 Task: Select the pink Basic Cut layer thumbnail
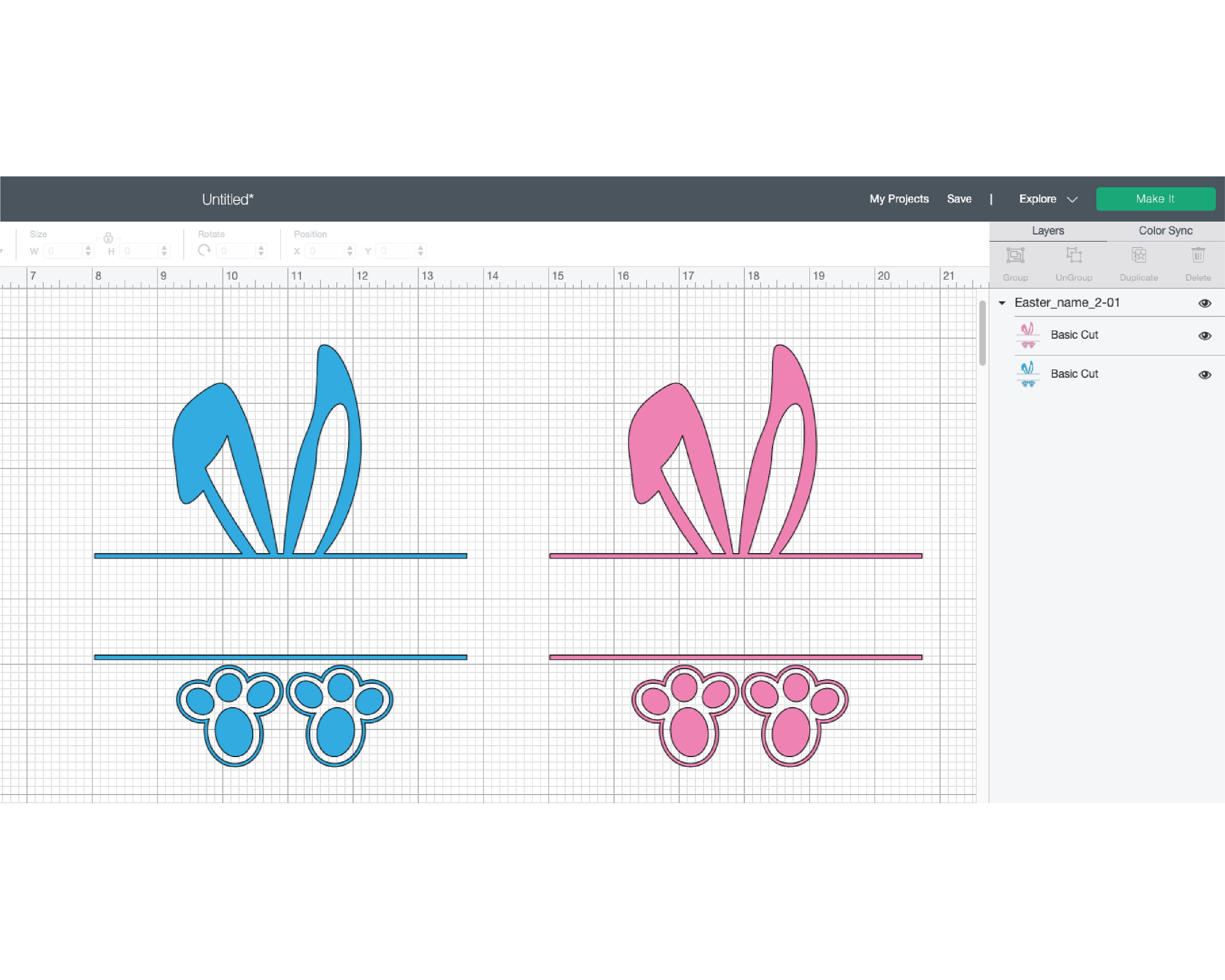[1029, 334]
